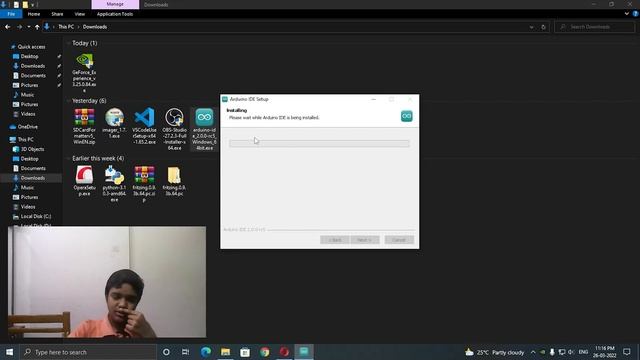640x360 pixels.
Task: Open the Application Tools tab
Action: pos(115,14)
